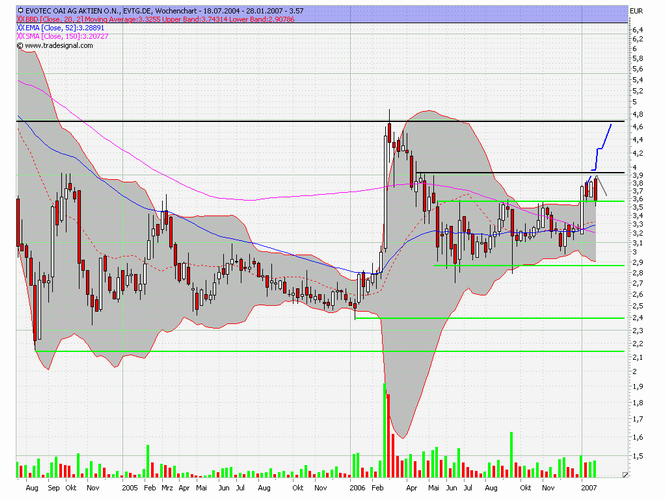Click the Mrz label on time axis
Screen dimensions: 666x499
click(167, 488)
